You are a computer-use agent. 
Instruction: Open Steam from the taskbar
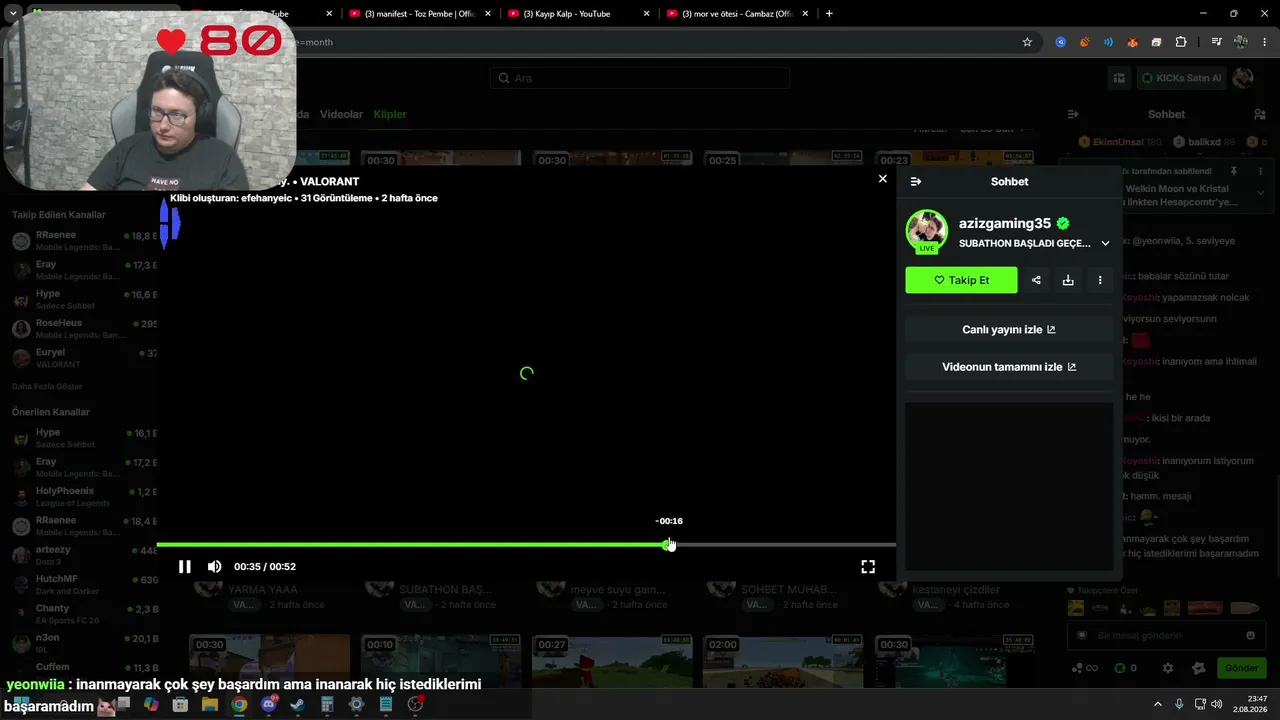click(x=298, y=704)
